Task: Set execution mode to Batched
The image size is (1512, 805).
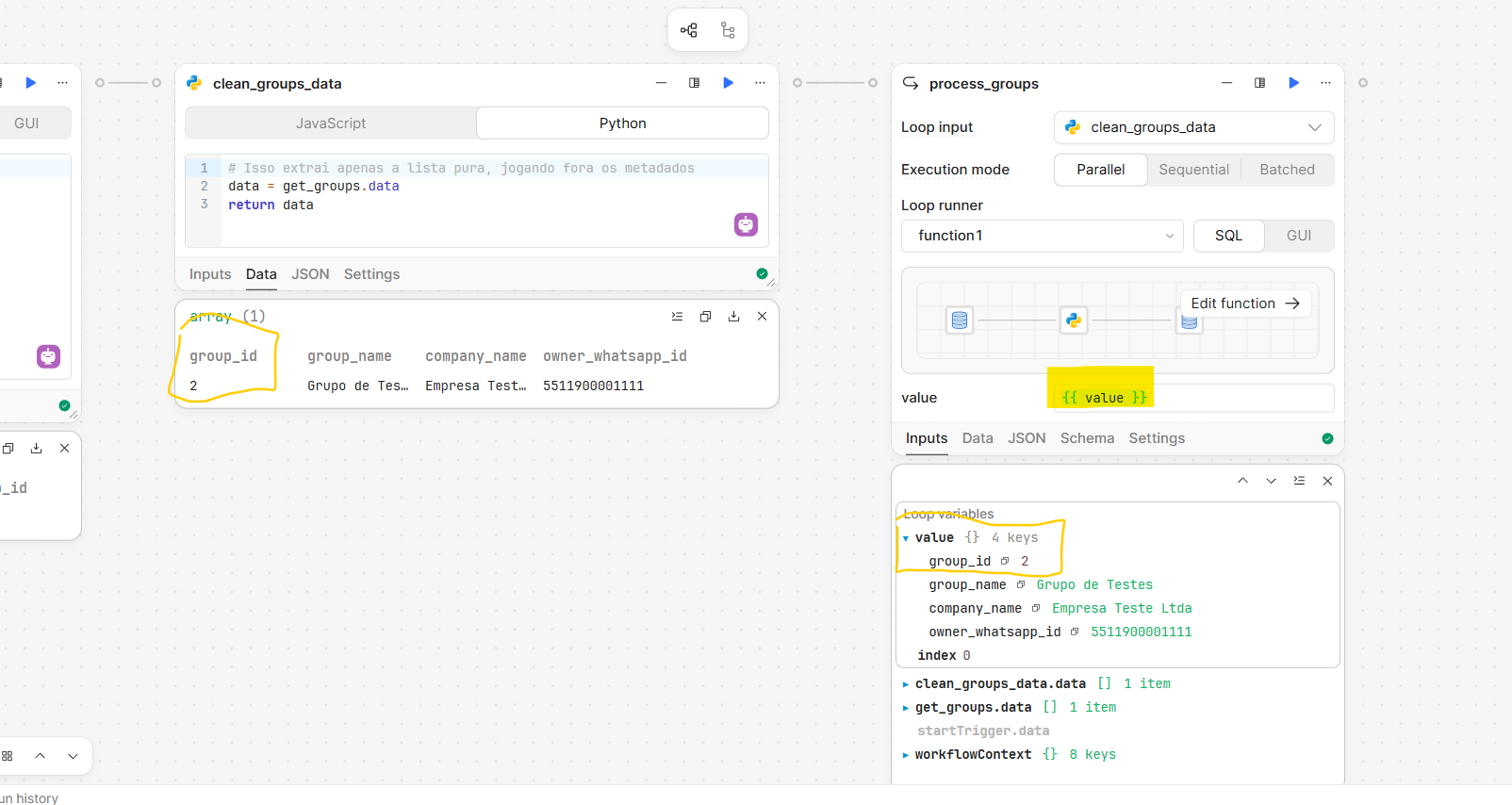Action: coord(1287,170)
